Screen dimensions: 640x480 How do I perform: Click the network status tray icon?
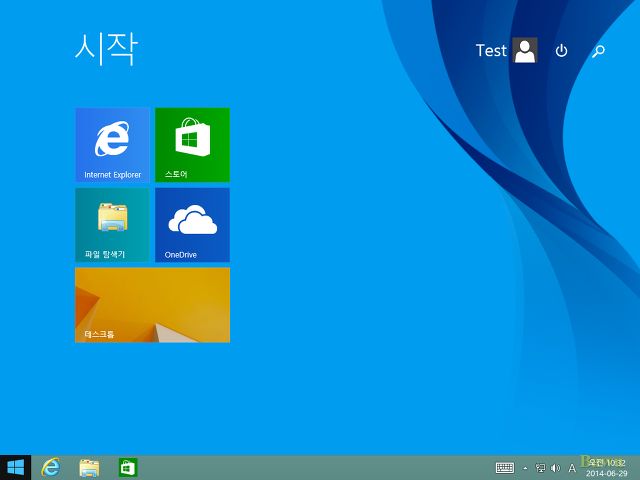coord(540,468)
